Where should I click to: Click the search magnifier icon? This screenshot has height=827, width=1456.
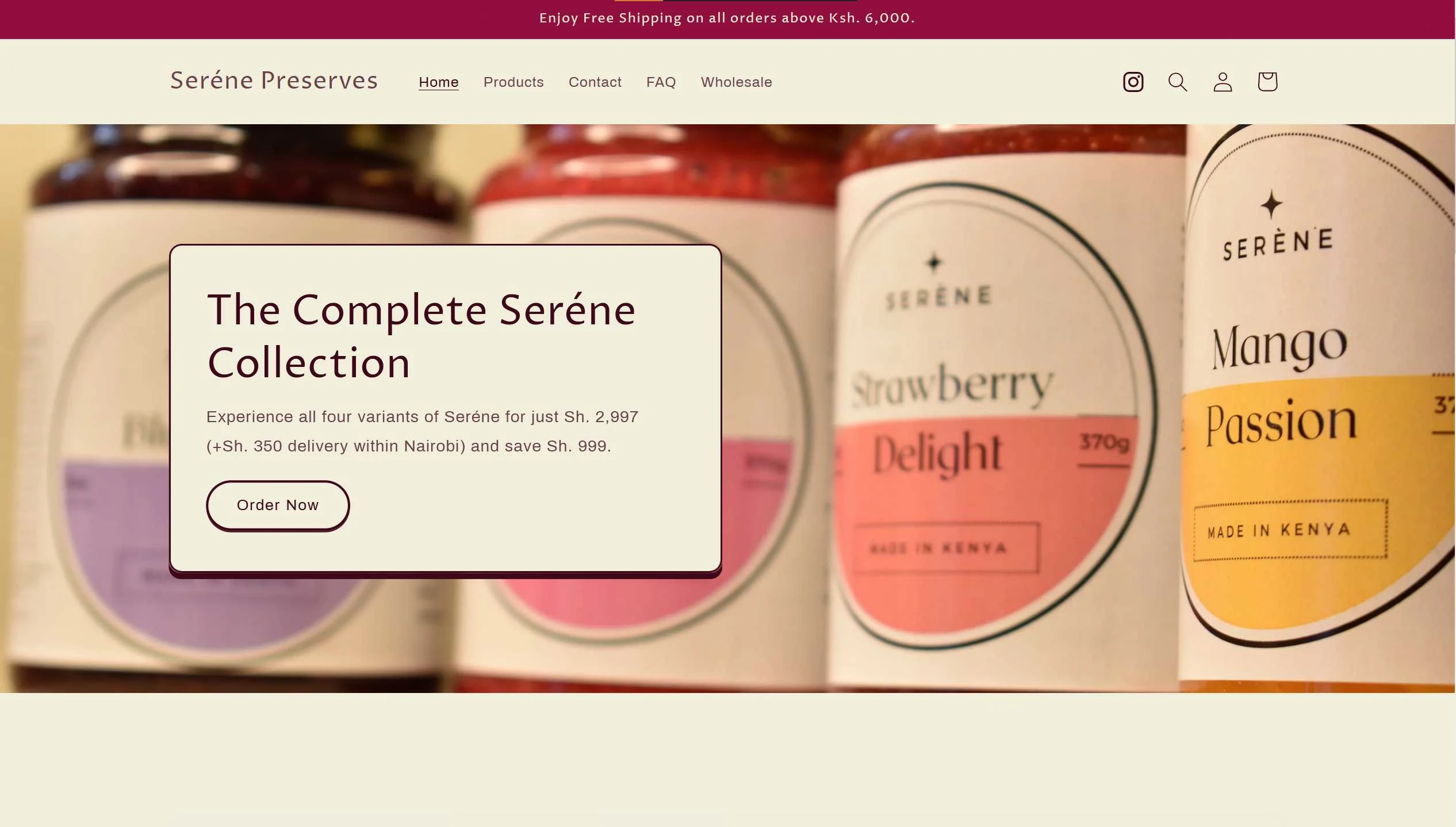point(1177,82)
